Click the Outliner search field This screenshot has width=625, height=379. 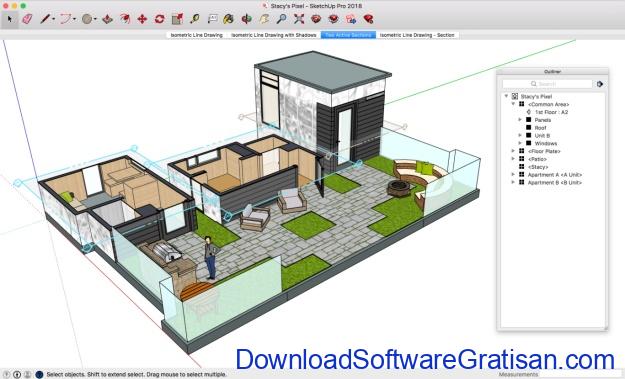[x=547, y=84]
